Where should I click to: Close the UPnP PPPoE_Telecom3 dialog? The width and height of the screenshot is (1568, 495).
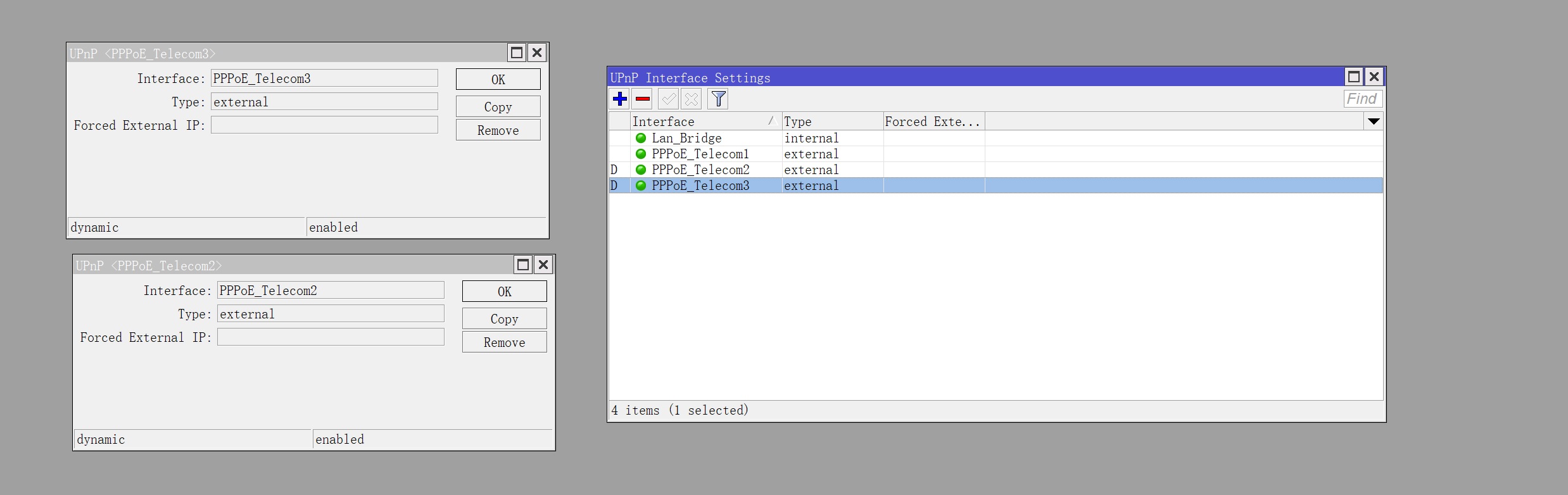(x=537, y=53)
